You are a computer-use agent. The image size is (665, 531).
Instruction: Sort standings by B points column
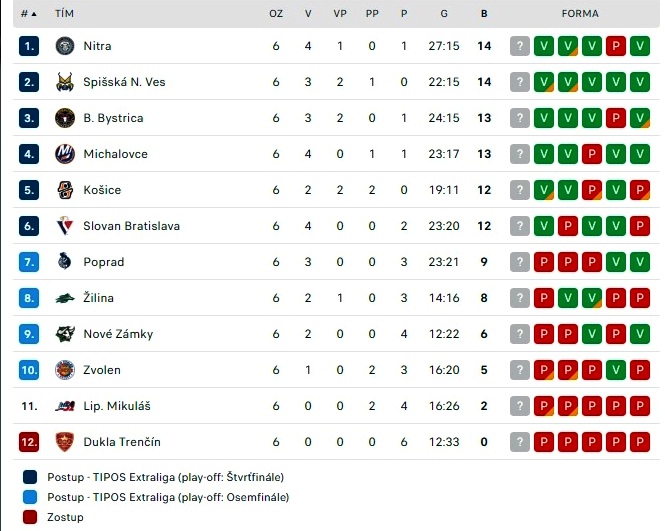[484, 14]
